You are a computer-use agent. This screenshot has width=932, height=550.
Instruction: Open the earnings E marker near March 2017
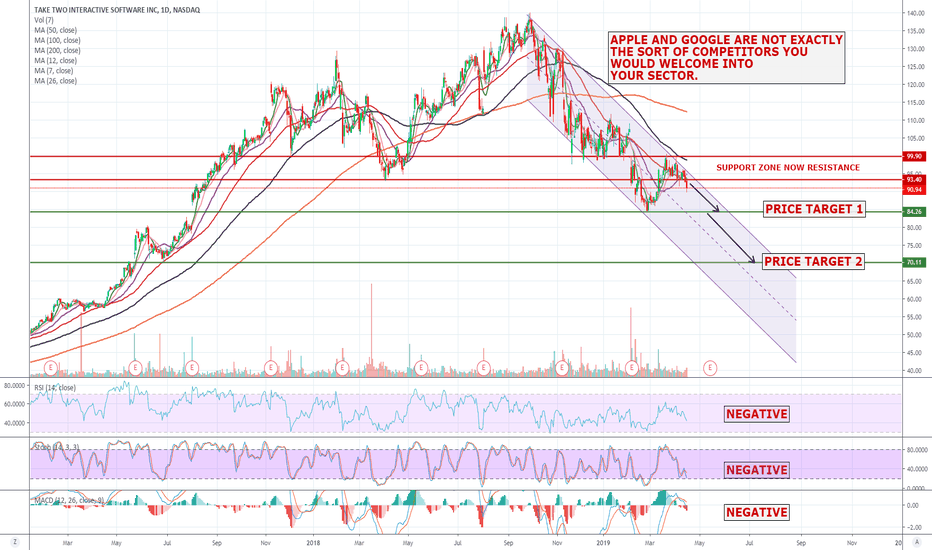51,368
